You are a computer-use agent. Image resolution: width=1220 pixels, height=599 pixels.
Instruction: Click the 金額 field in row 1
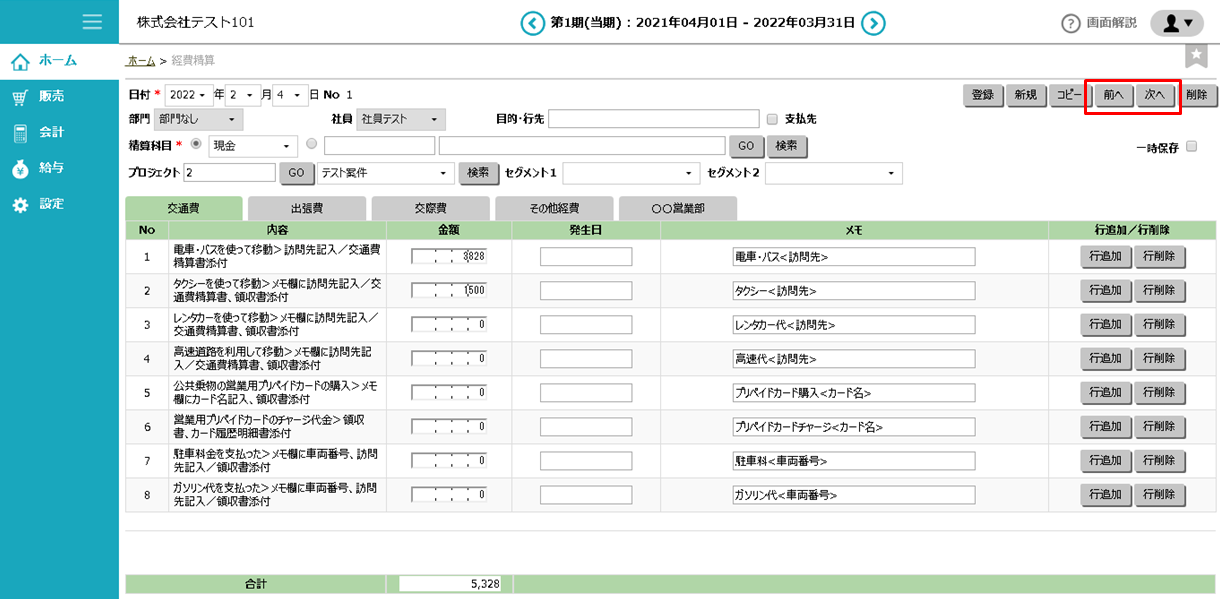pyautogui.click(x=449, y=257)
